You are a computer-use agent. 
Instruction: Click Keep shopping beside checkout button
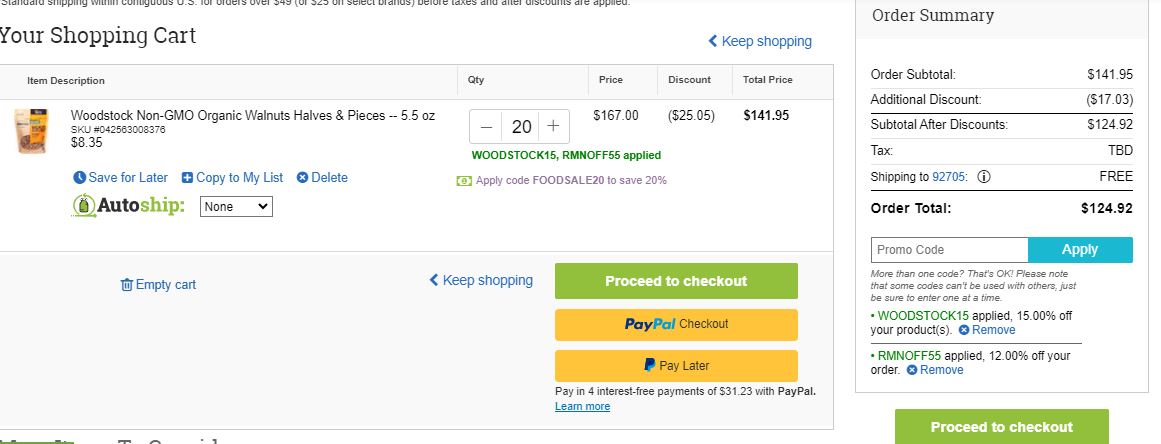point(481,280)
